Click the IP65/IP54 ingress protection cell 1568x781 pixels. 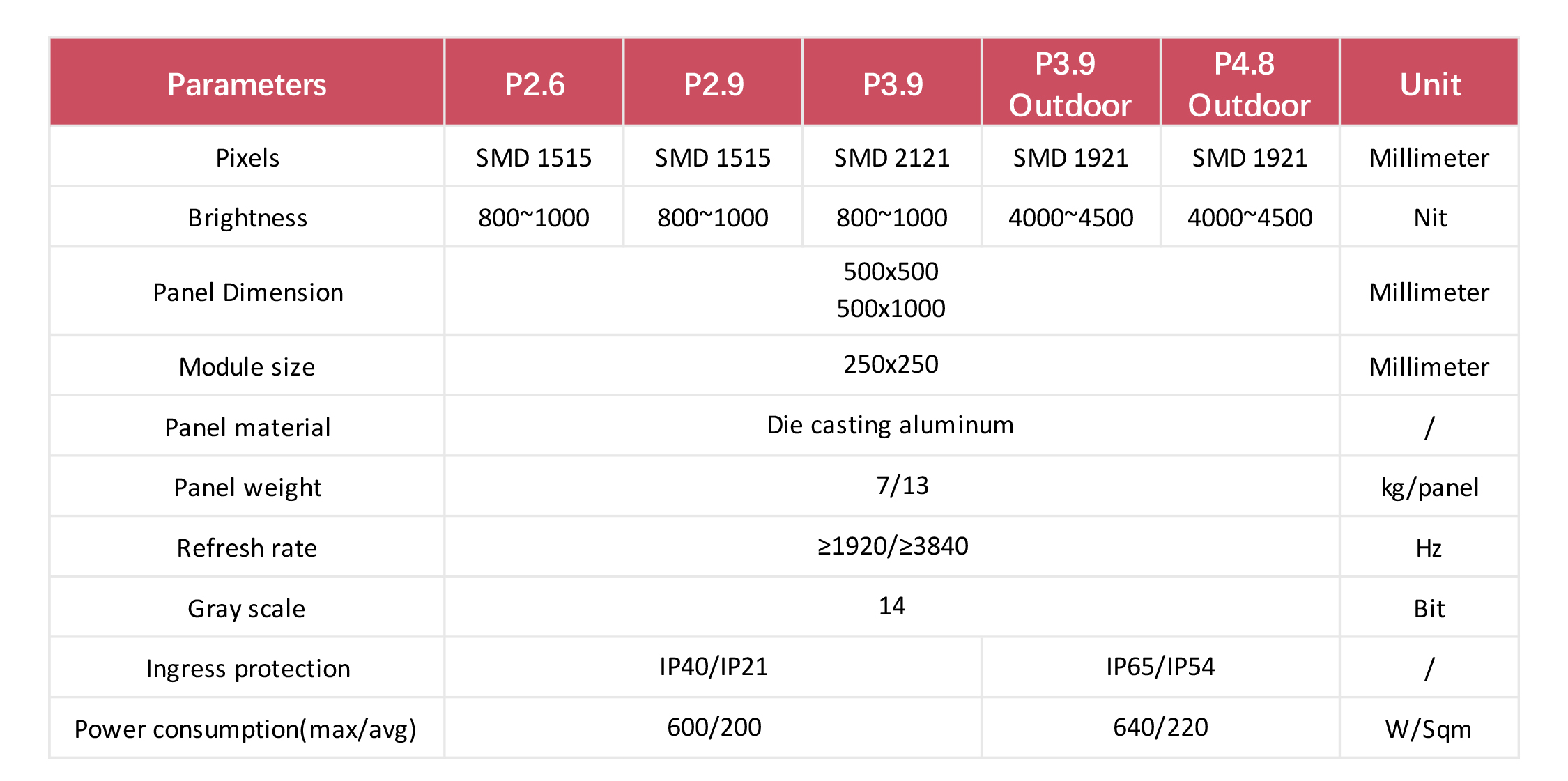click(x=1160, y=667)
